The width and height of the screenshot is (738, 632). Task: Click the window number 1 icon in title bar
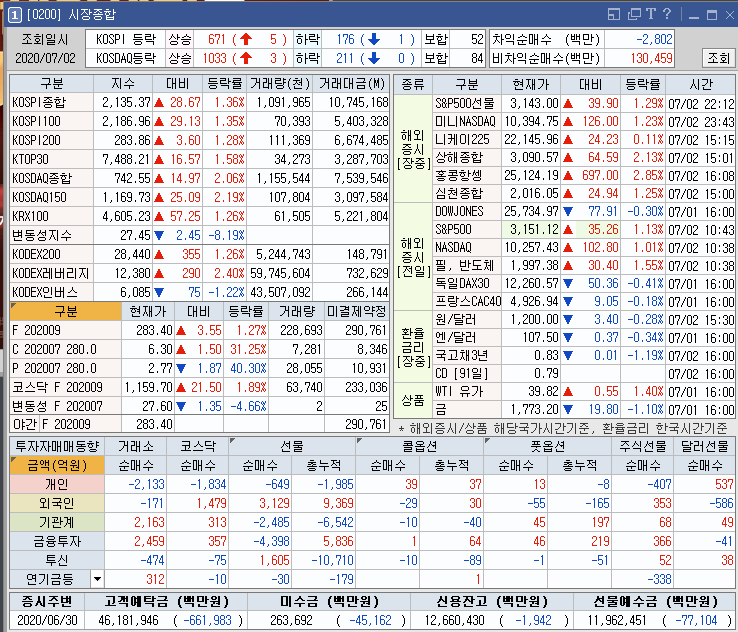point(15,15)
